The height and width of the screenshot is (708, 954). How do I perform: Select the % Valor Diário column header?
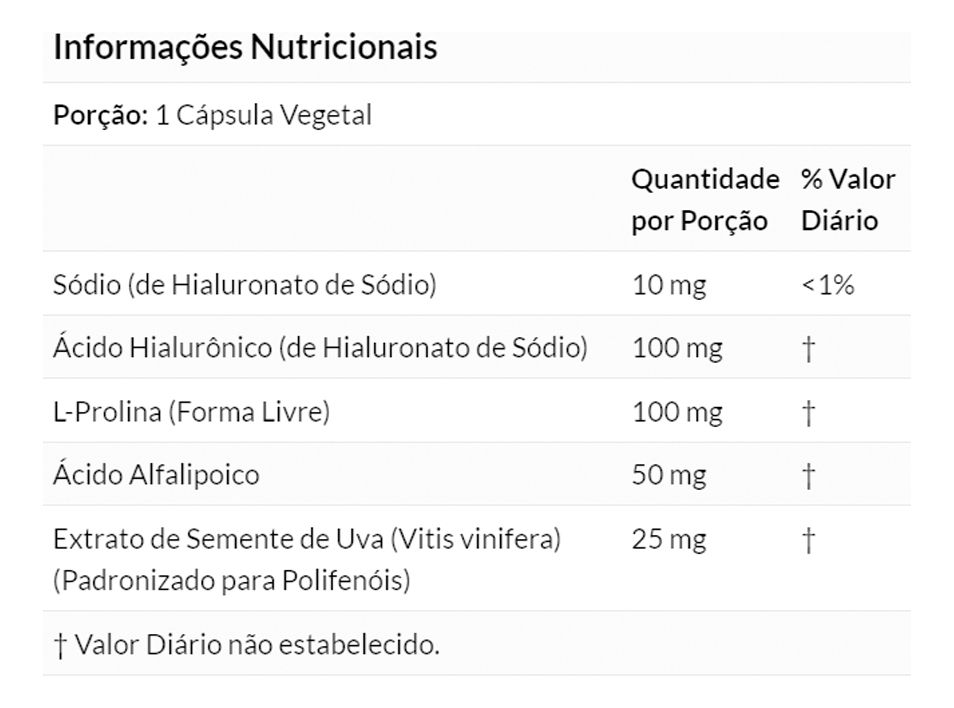(847, 200)
